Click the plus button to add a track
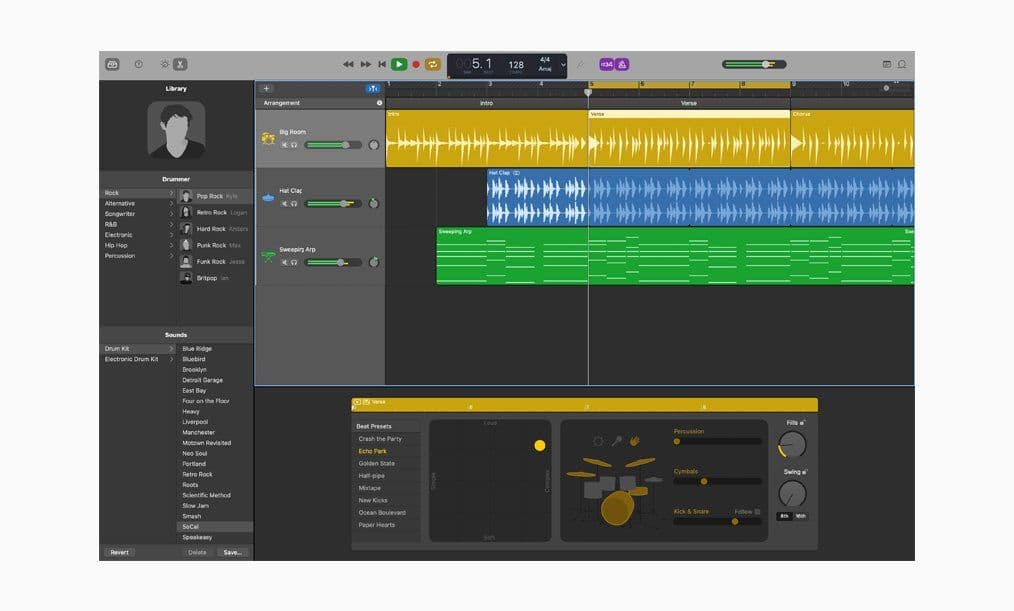Image resolution: width=1014 pixels, height=611 pixels. 266,89
